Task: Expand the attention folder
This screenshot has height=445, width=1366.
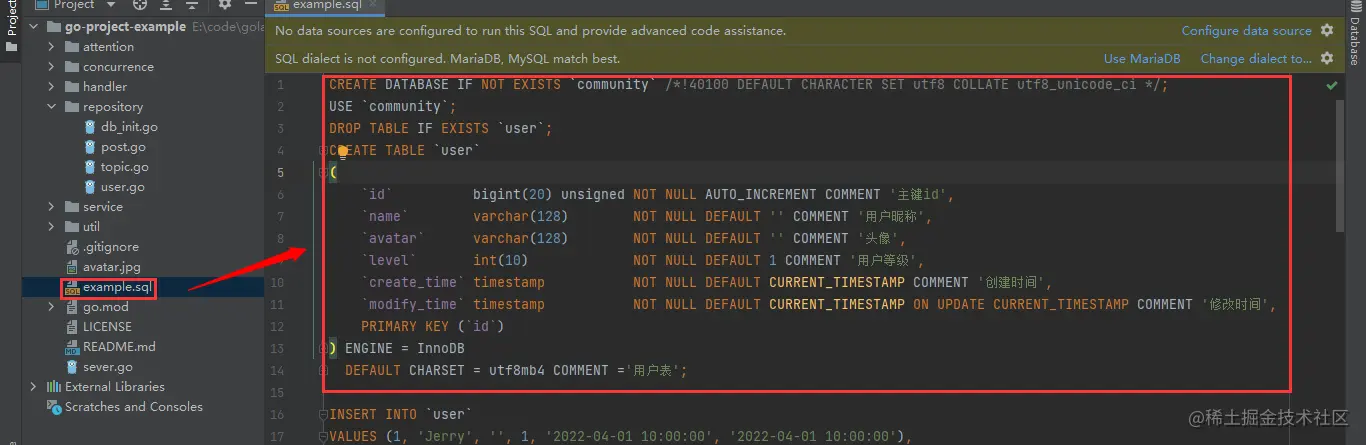Action: pos(52,47)
